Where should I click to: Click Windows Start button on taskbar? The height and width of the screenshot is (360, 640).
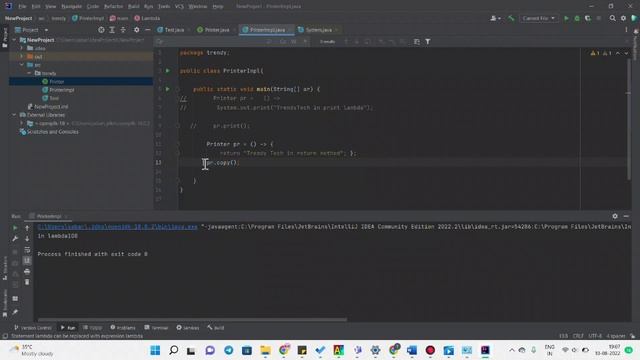155,350
